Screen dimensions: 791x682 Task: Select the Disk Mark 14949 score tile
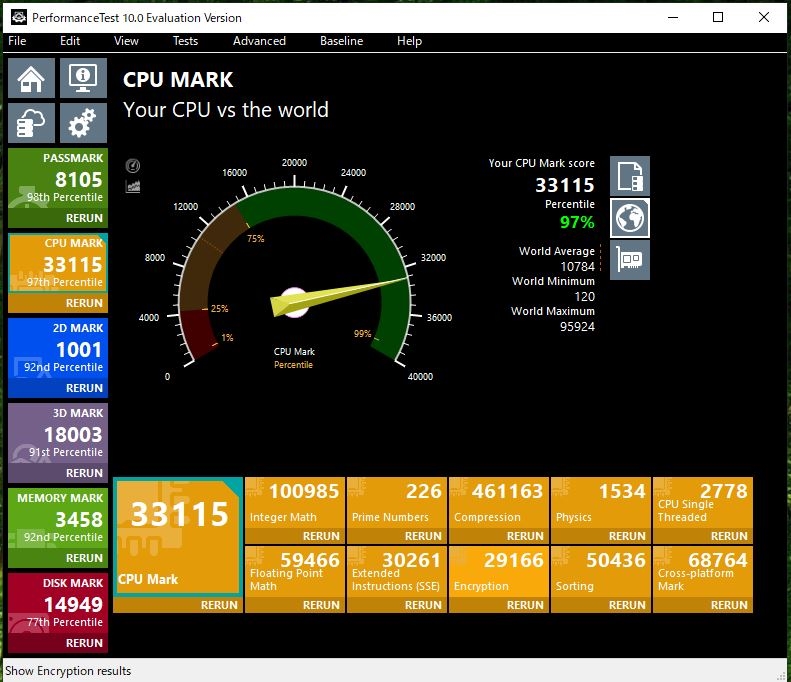[x=58, y=604]
